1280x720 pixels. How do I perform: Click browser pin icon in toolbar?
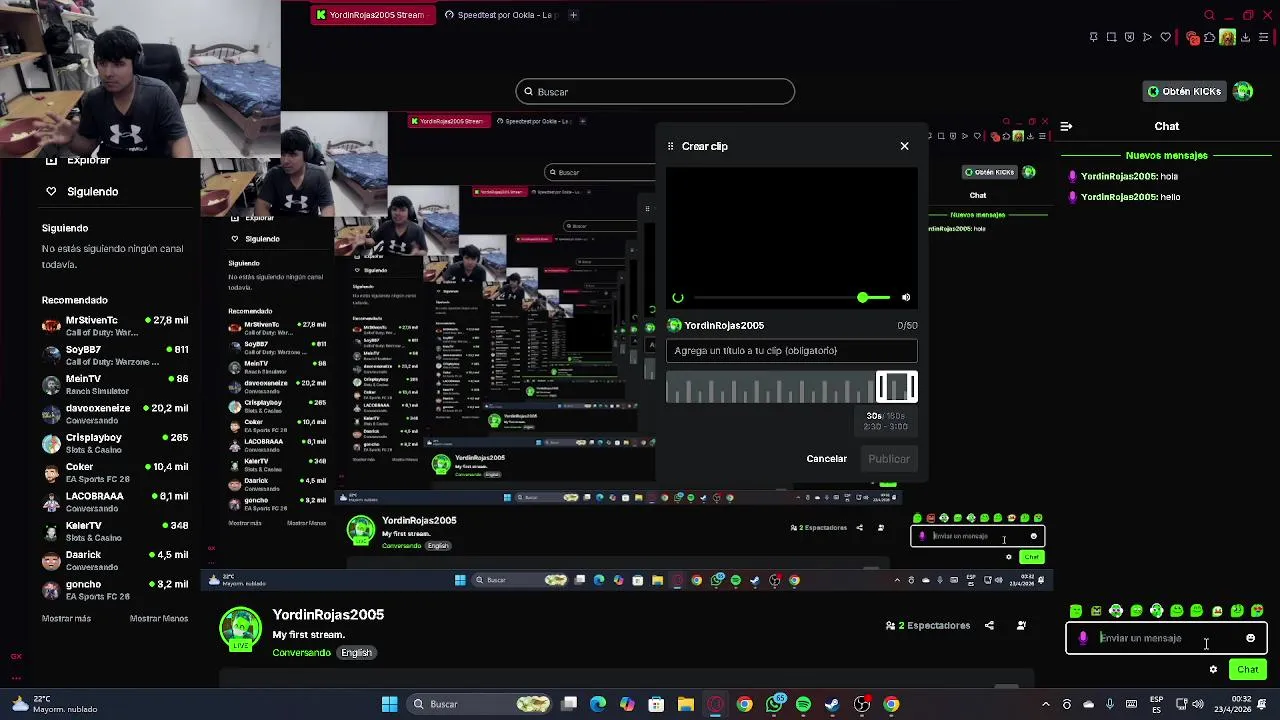click(x=1093, y=38)
